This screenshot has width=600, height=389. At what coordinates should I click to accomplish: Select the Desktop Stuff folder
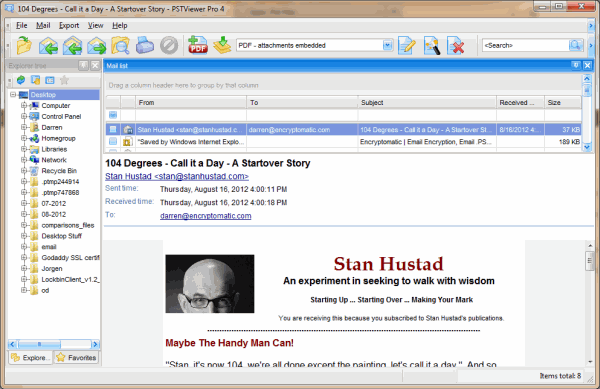(x=62, y=236)
